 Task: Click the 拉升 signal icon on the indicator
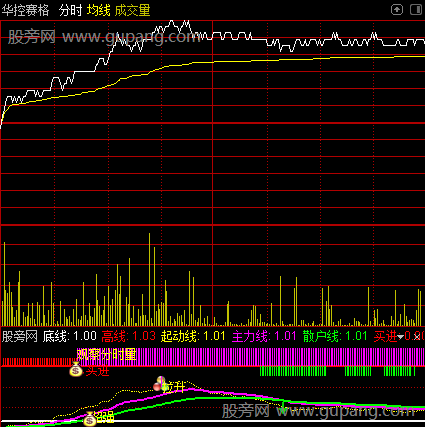click(x=160, y=384)
